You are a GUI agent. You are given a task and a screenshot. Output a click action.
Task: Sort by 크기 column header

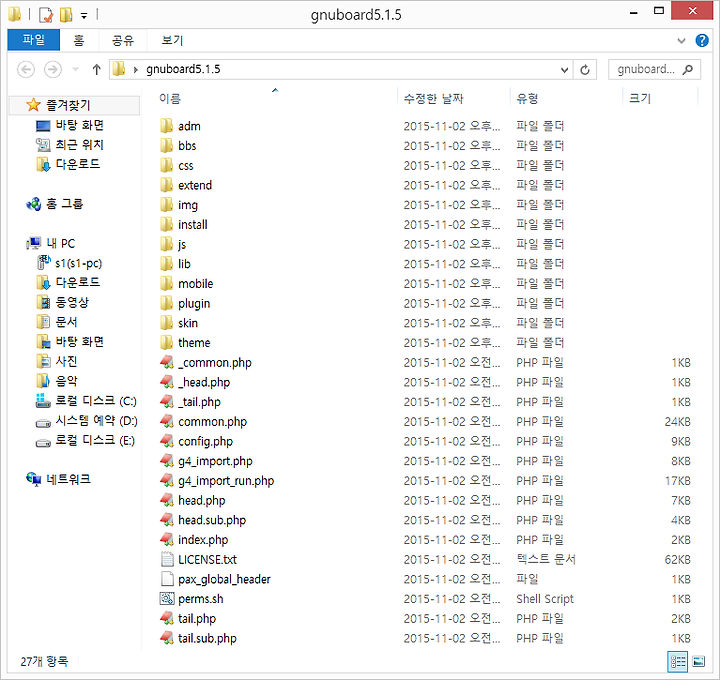(640, 98)
